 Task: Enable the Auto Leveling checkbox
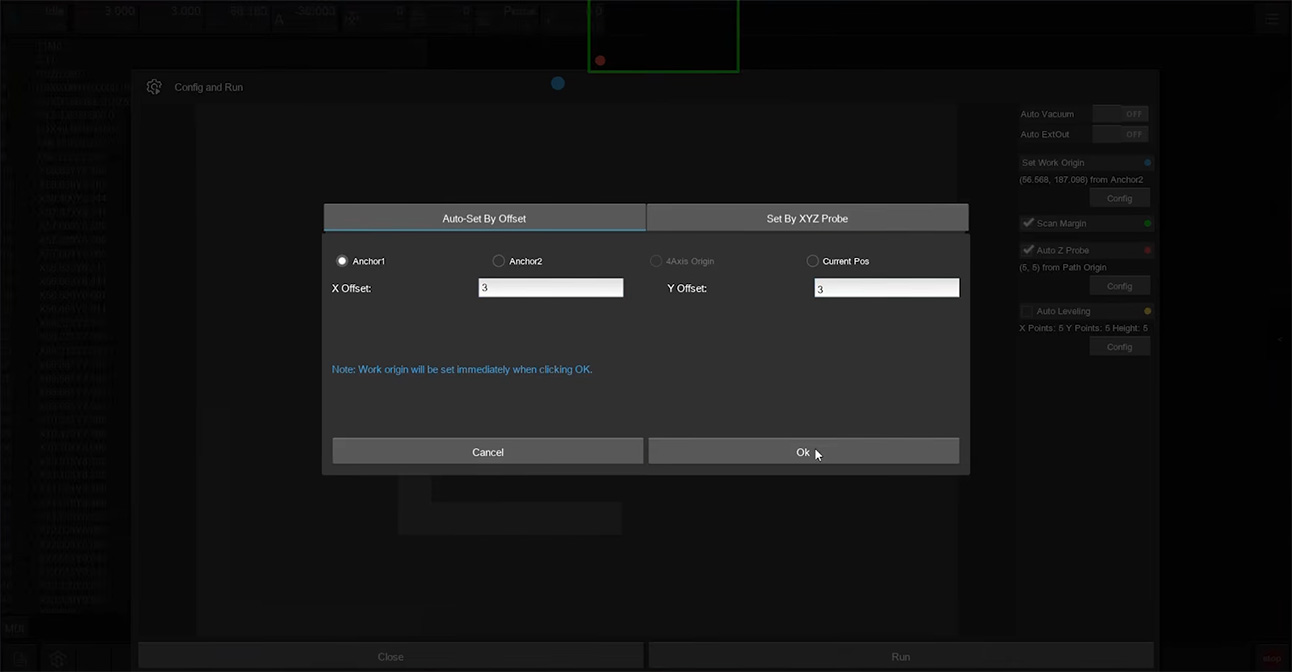1028,311
